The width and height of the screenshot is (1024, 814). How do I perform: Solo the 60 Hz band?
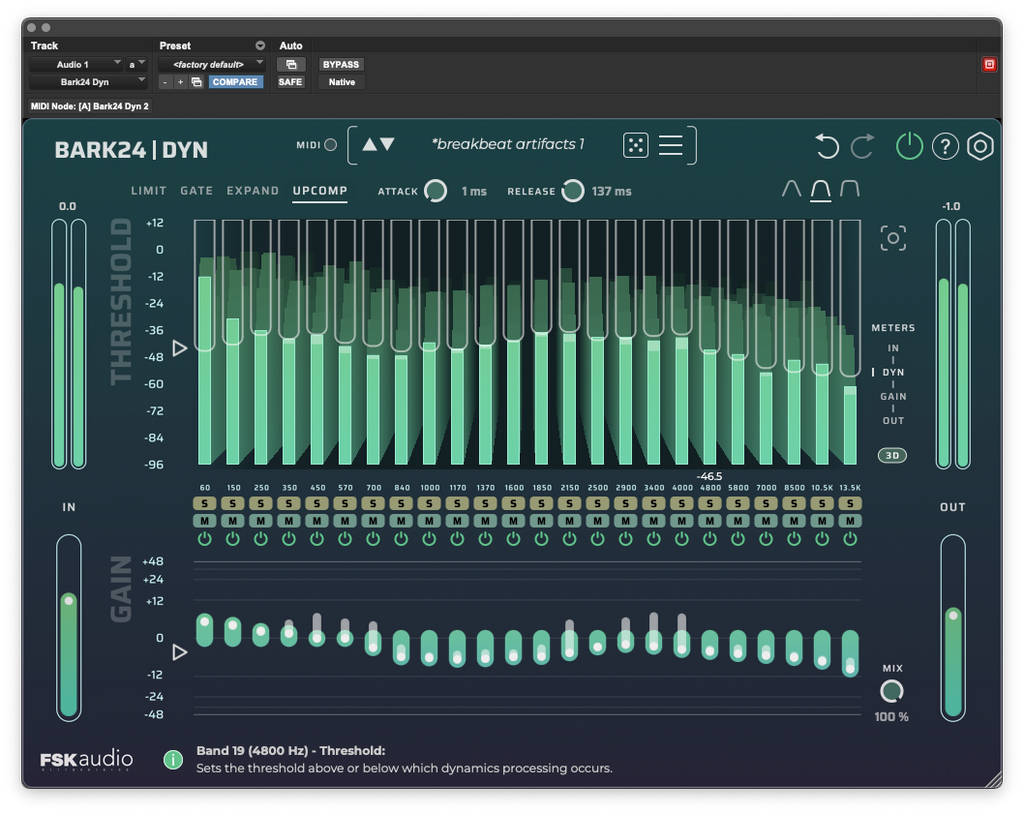(x=204, y=504)
